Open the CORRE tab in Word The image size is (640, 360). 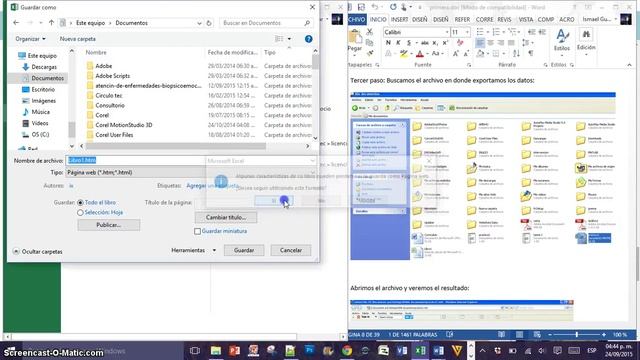484,20
